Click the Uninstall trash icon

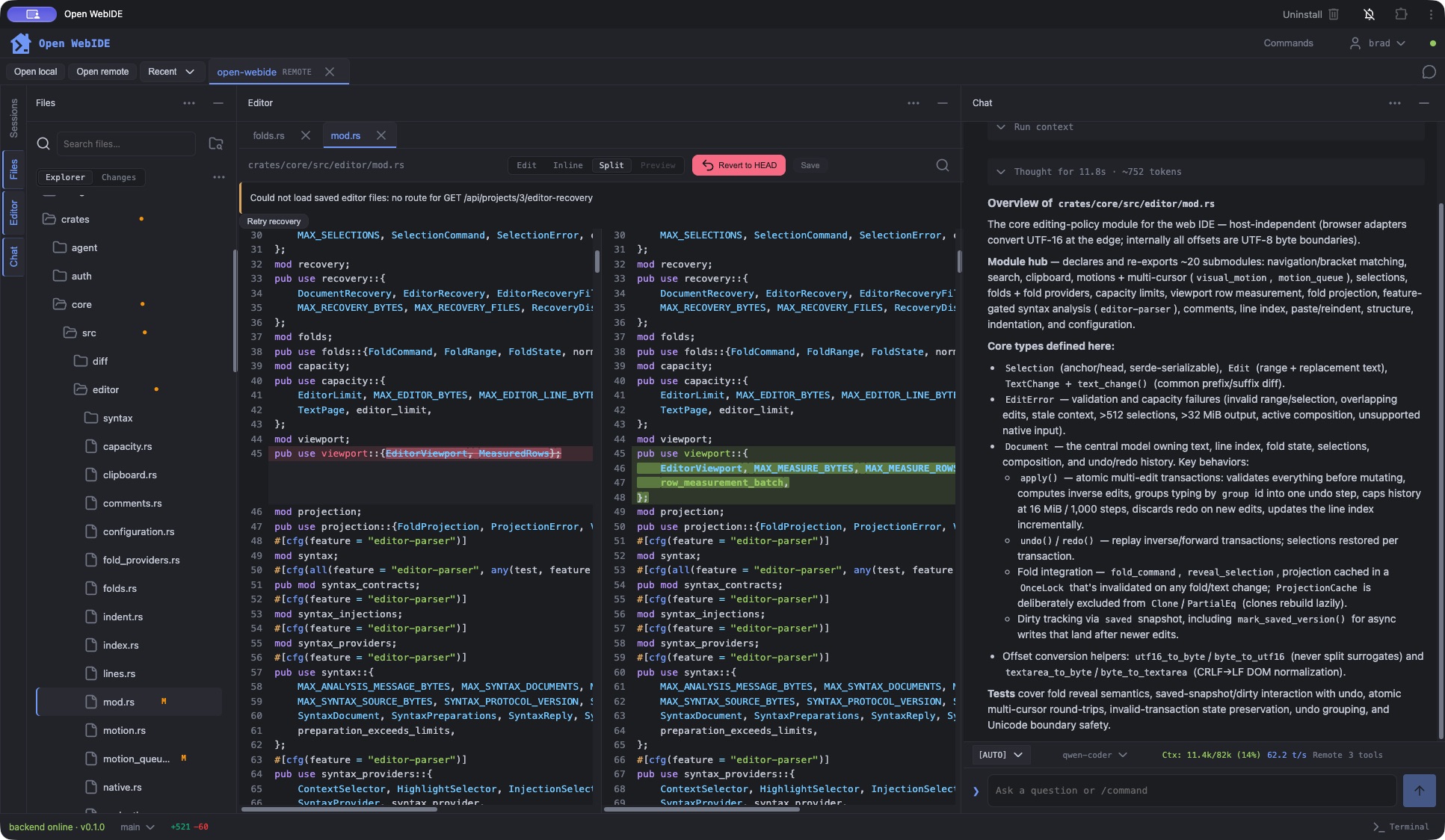[x=1333, y=14]
